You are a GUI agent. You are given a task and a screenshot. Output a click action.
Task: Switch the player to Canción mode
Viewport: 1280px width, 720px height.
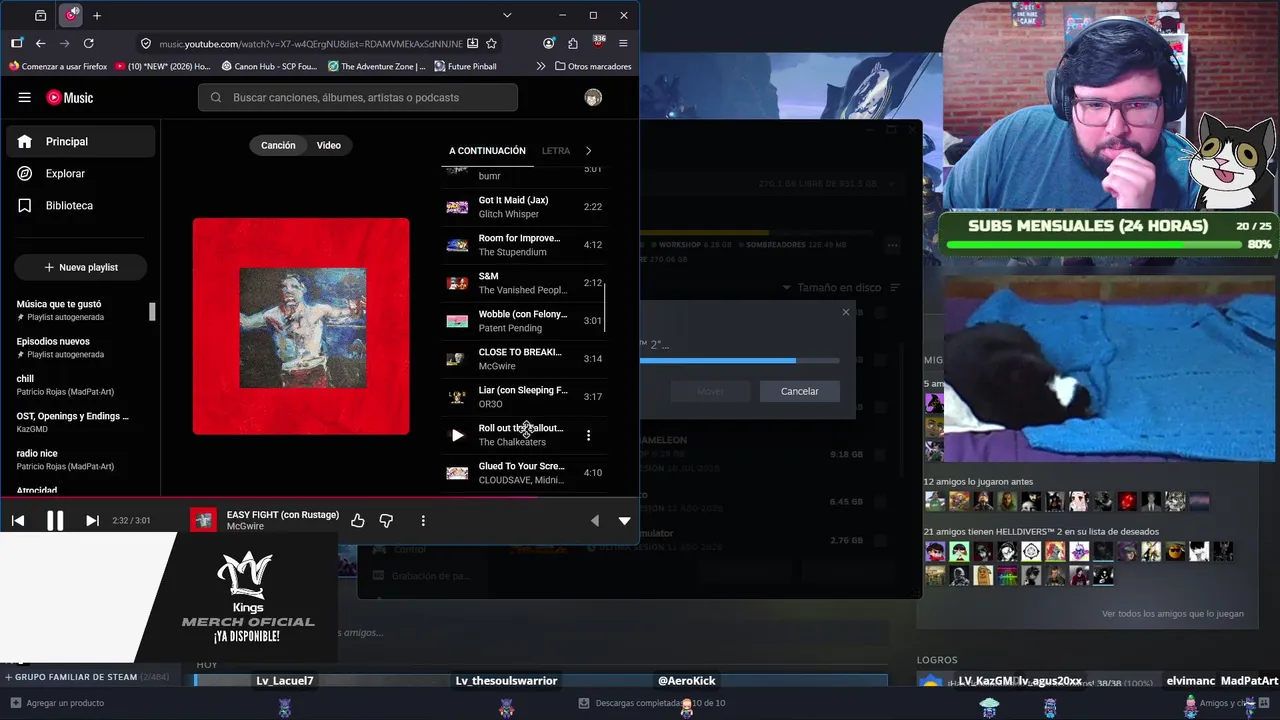(278, 145)
